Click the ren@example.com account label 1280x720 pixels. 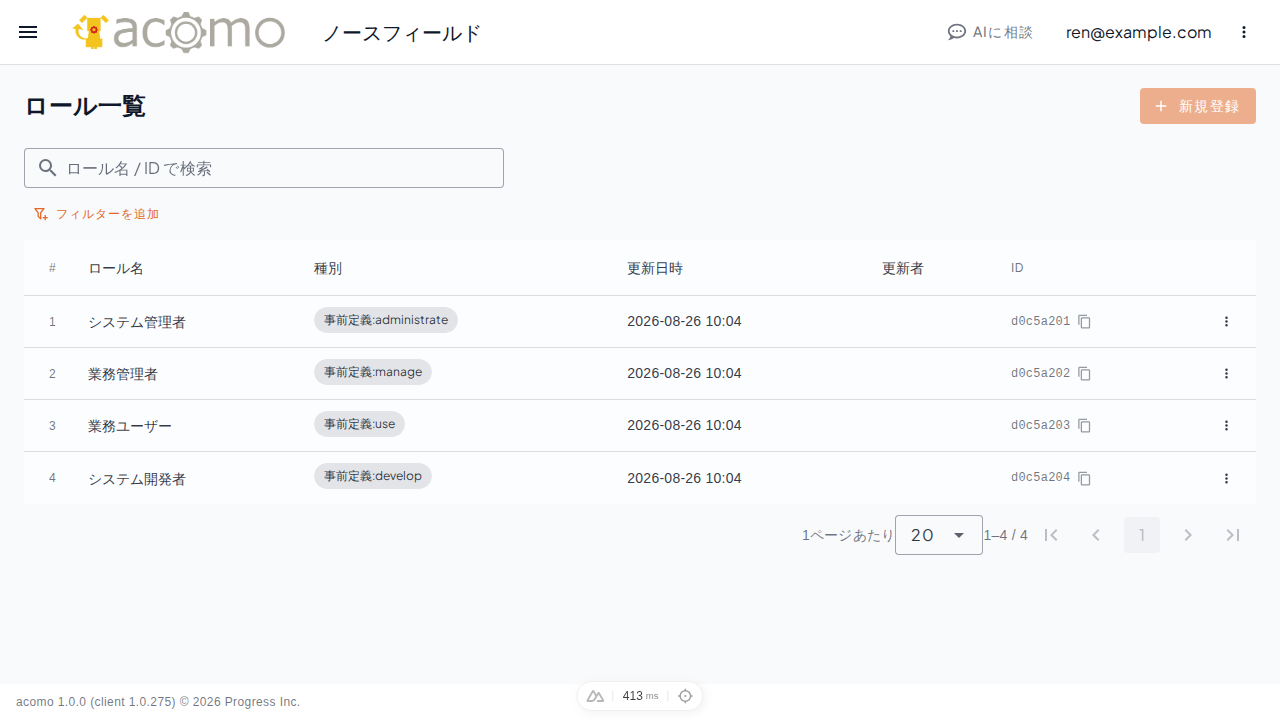pyautogui.click(x=1139, y=32)
